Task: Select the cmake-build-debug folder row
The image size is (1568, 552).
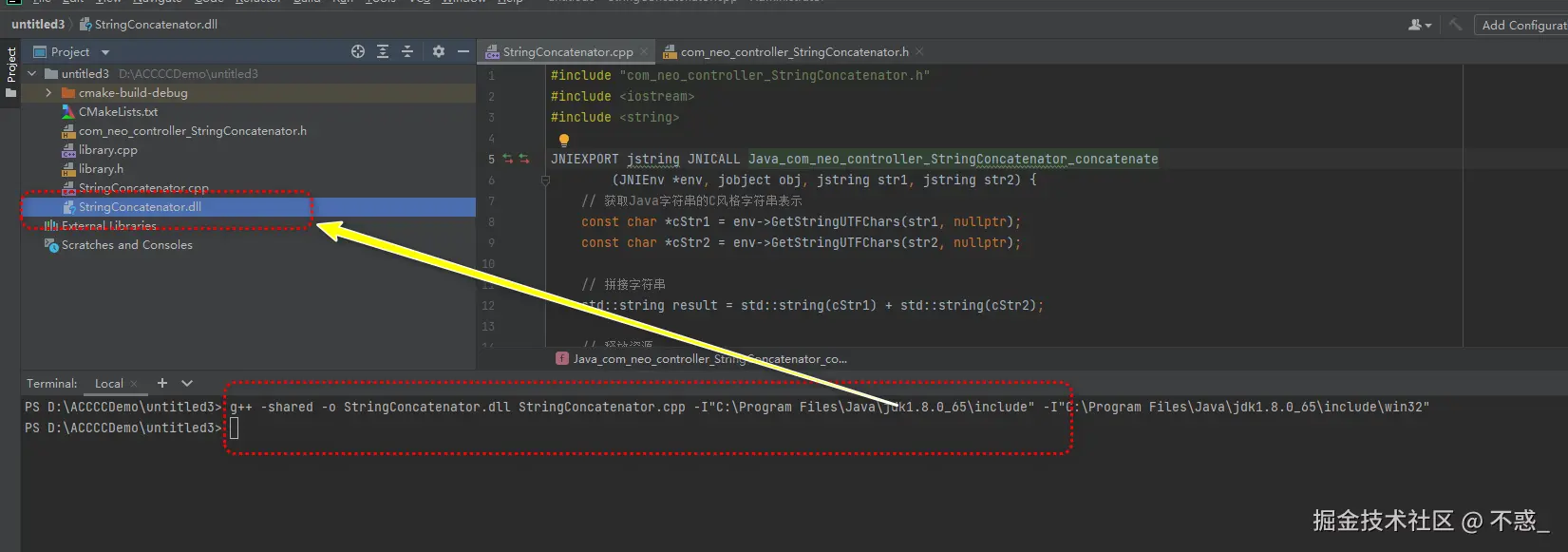Action: (248, 92)
